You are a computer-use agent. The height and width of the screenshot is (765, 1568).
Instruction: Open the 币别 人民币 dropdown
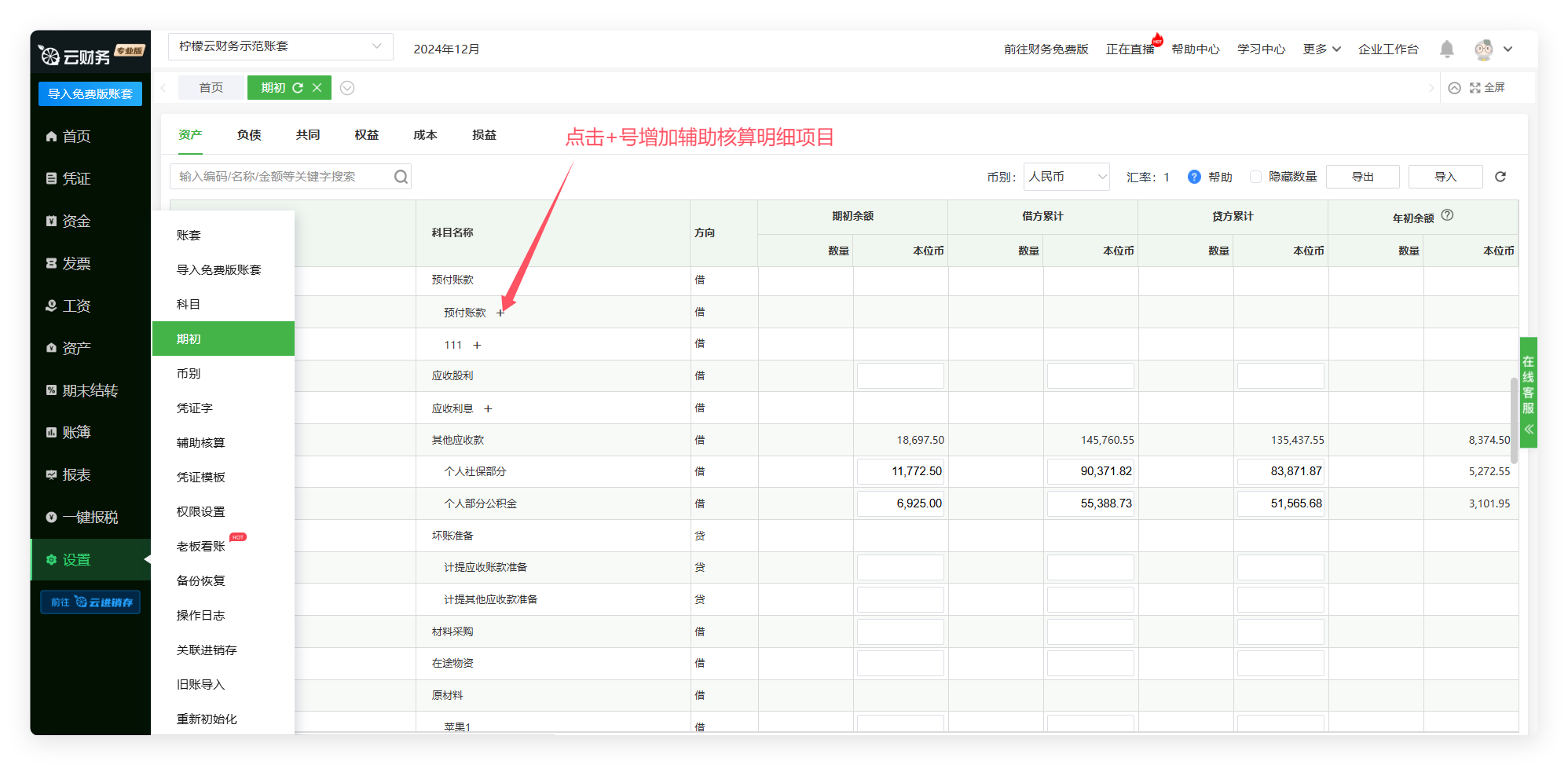pyautogui.click(x=1066, y=177)
